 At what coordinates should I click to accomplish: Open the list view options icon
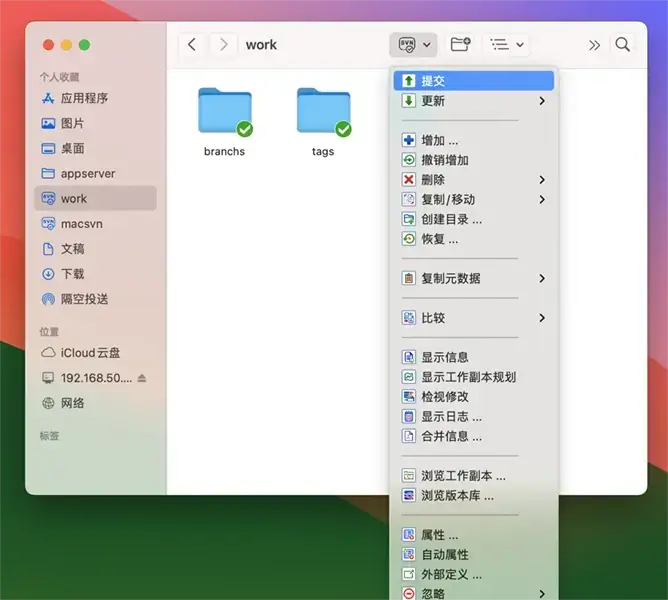tap(499, 44)
